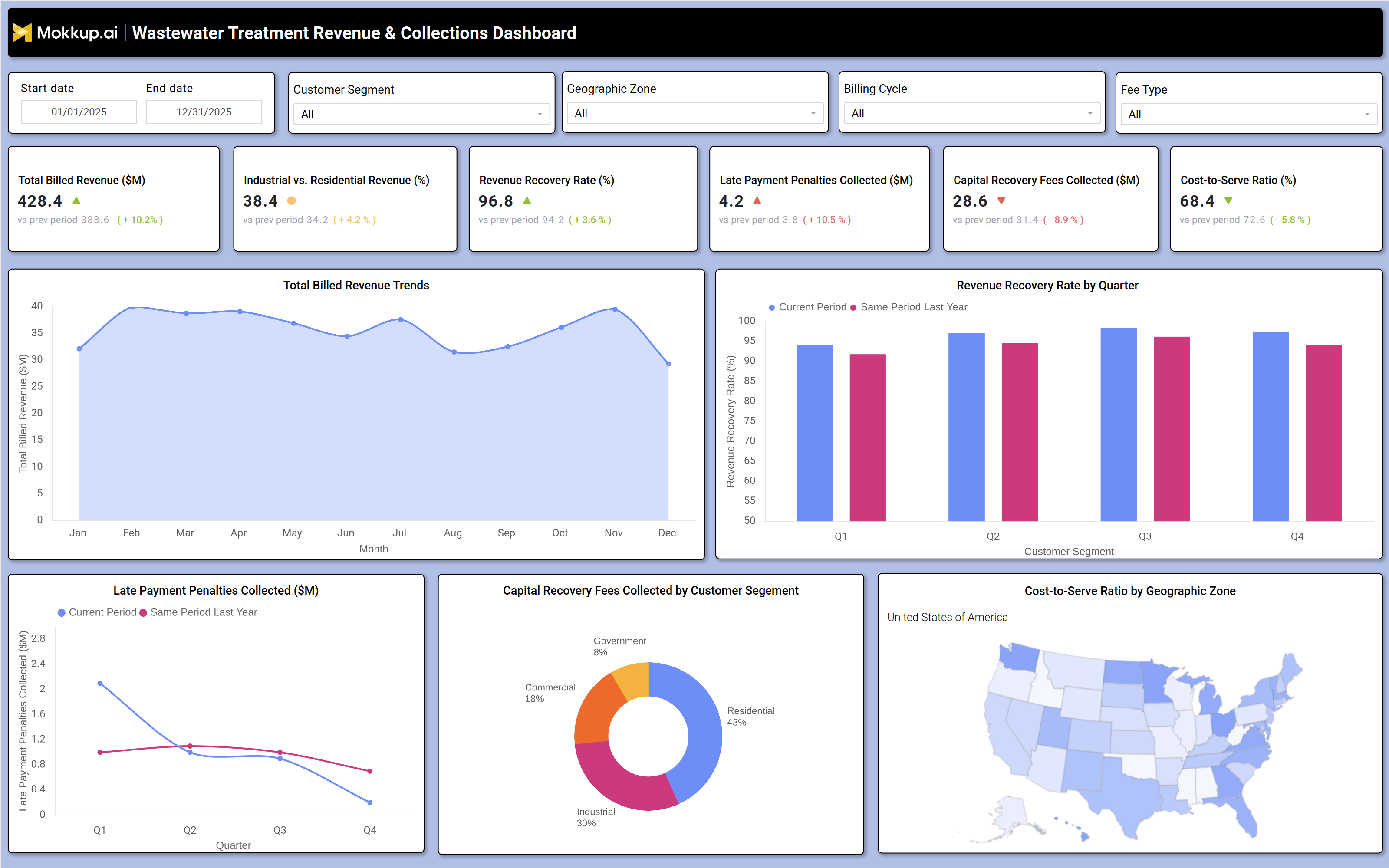The image size is (1389, 868).
Task: Click the Government 8% donut segment
Action: pyautogui.click(x=634, y=681)
